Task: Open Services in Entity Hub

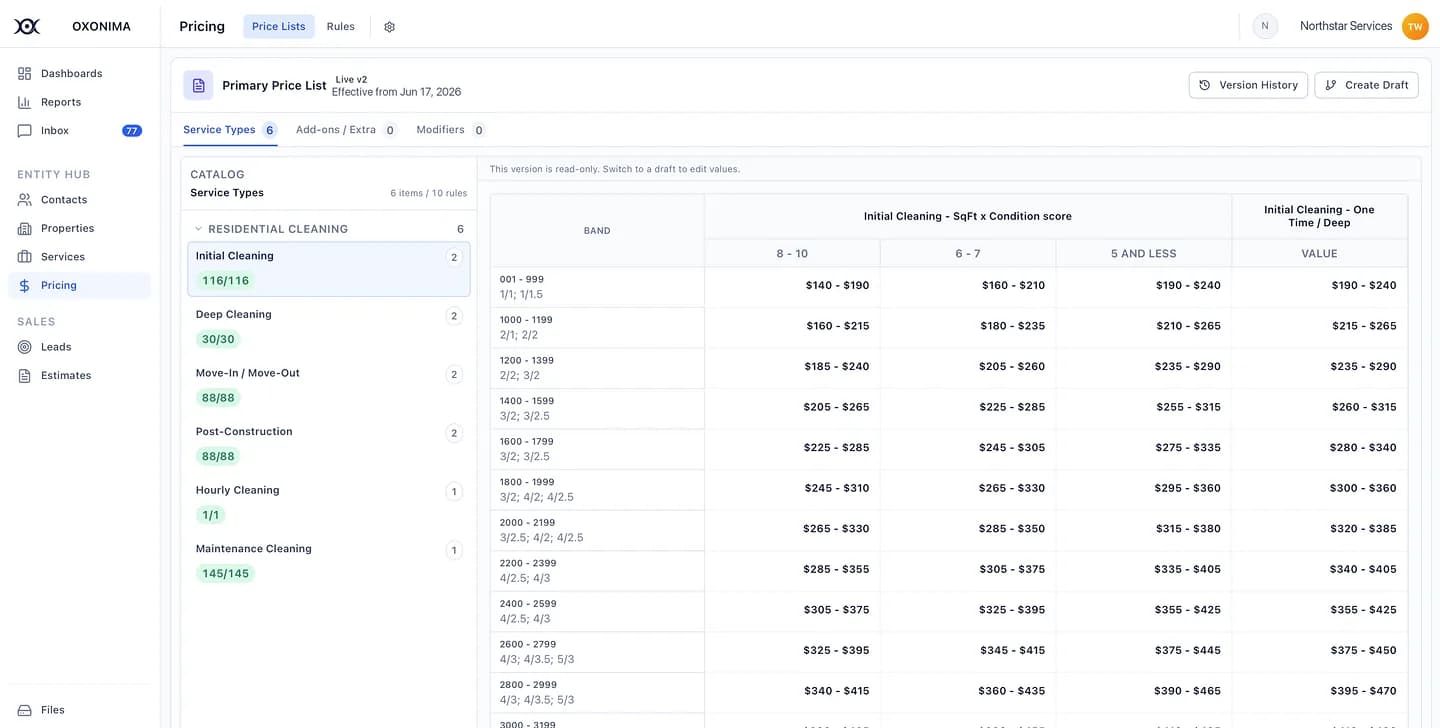Action: [x=80, y=256]
